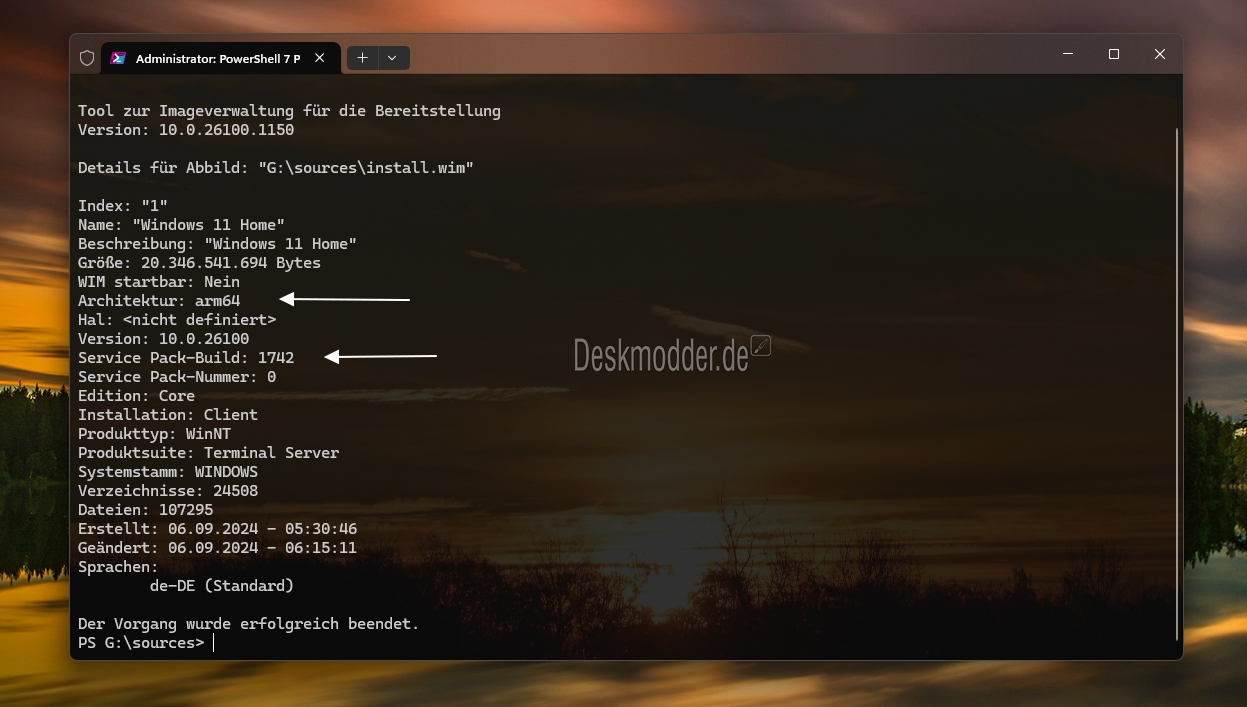
Task: Click the shield icon in the title bar
Action: [x=87, y=58]
